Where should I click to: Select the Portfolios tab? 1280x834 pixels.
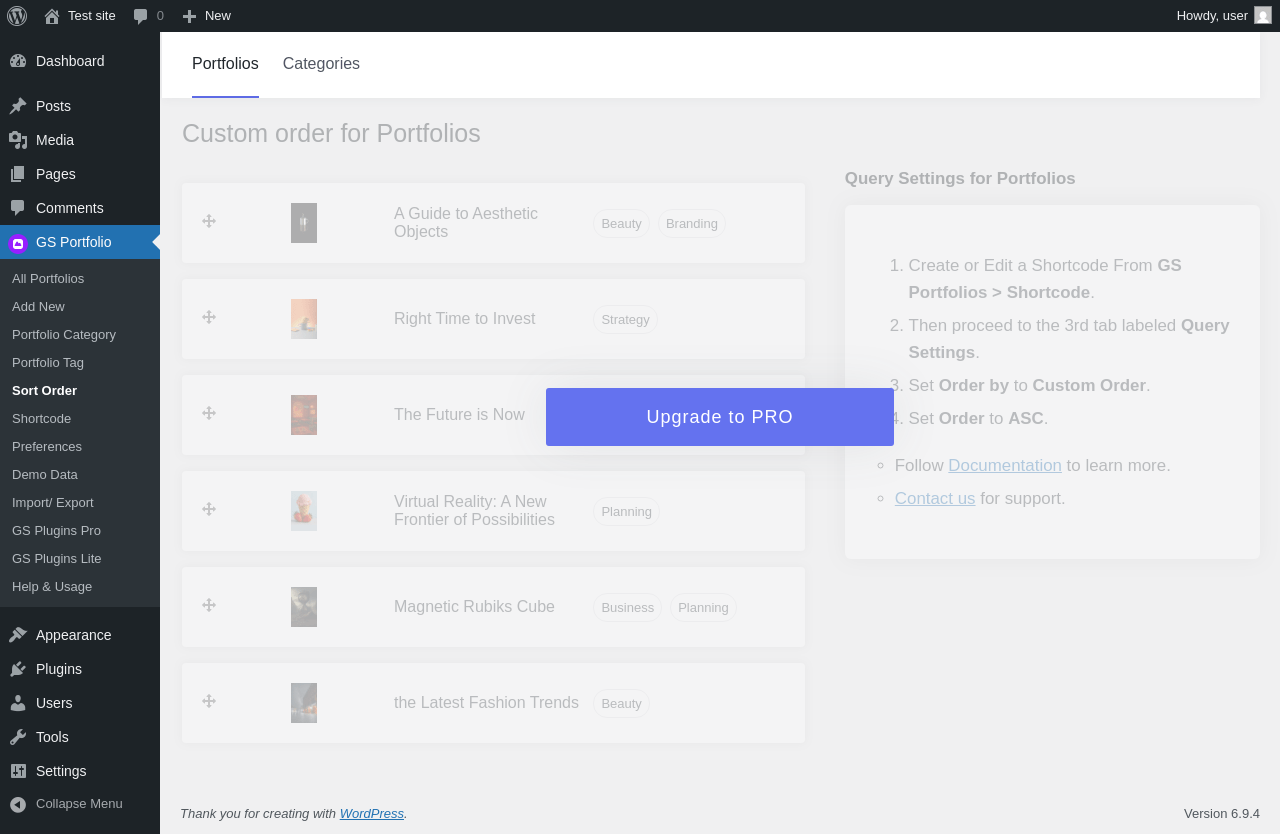coord(225,64)
